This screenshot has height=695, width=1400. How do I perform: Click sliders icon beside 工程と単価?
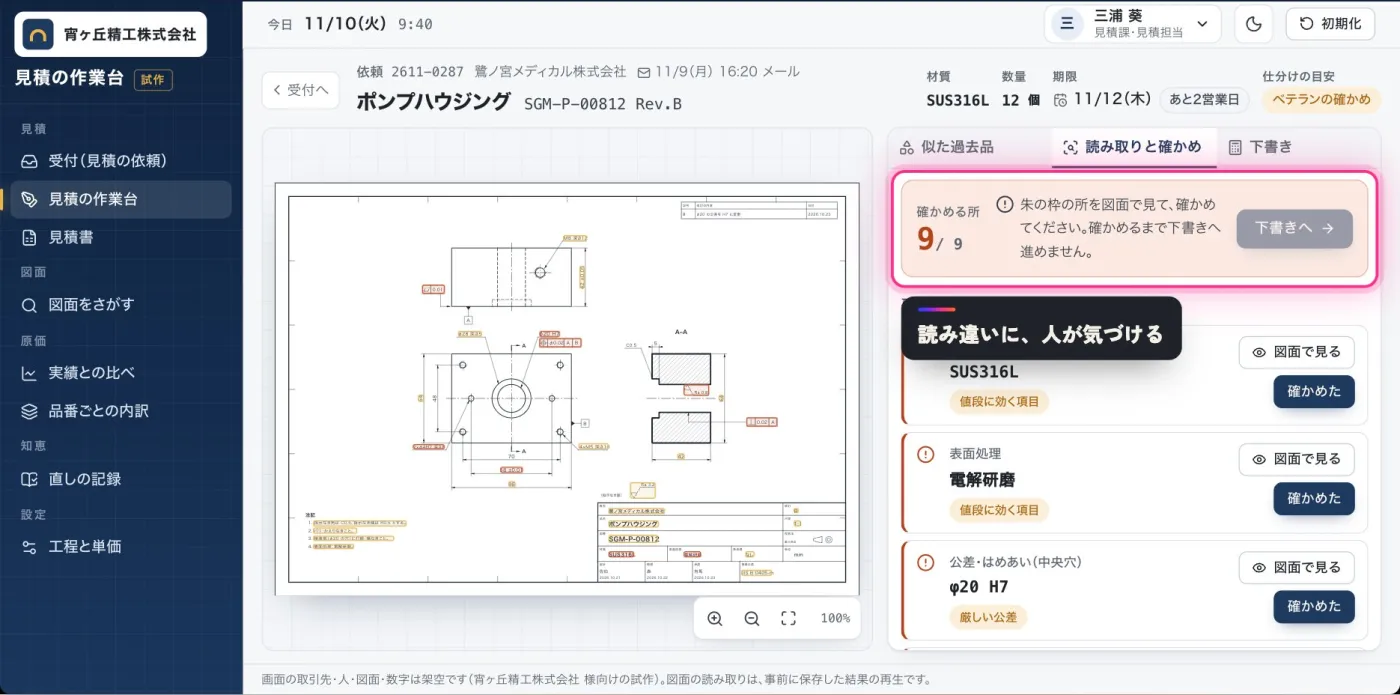(29, 547)
